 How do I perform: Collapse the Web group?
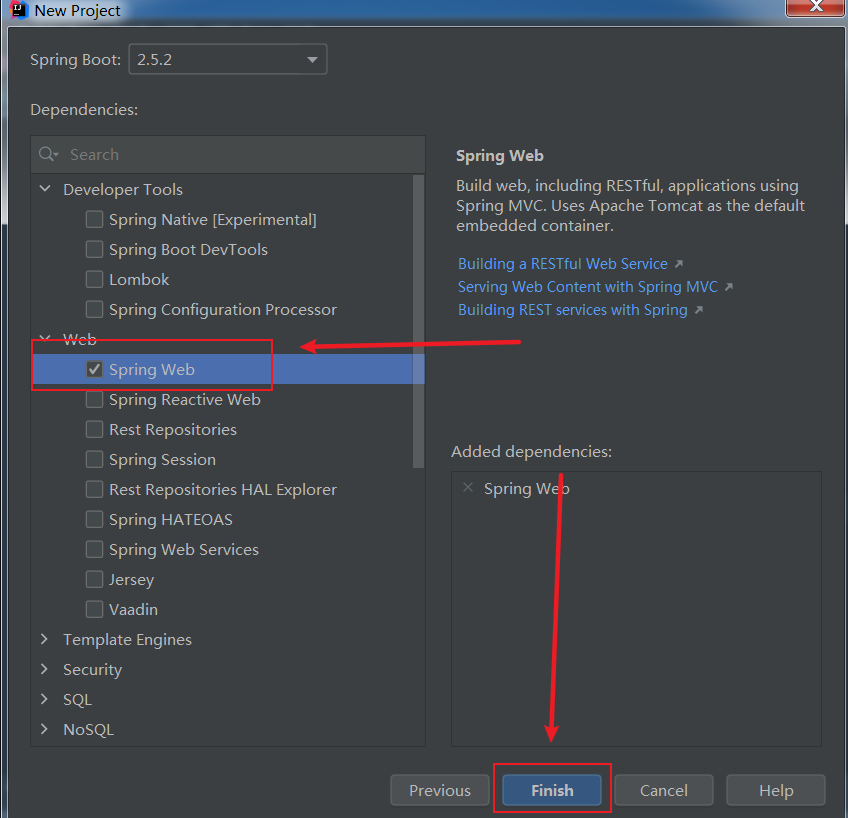point(45,339)
